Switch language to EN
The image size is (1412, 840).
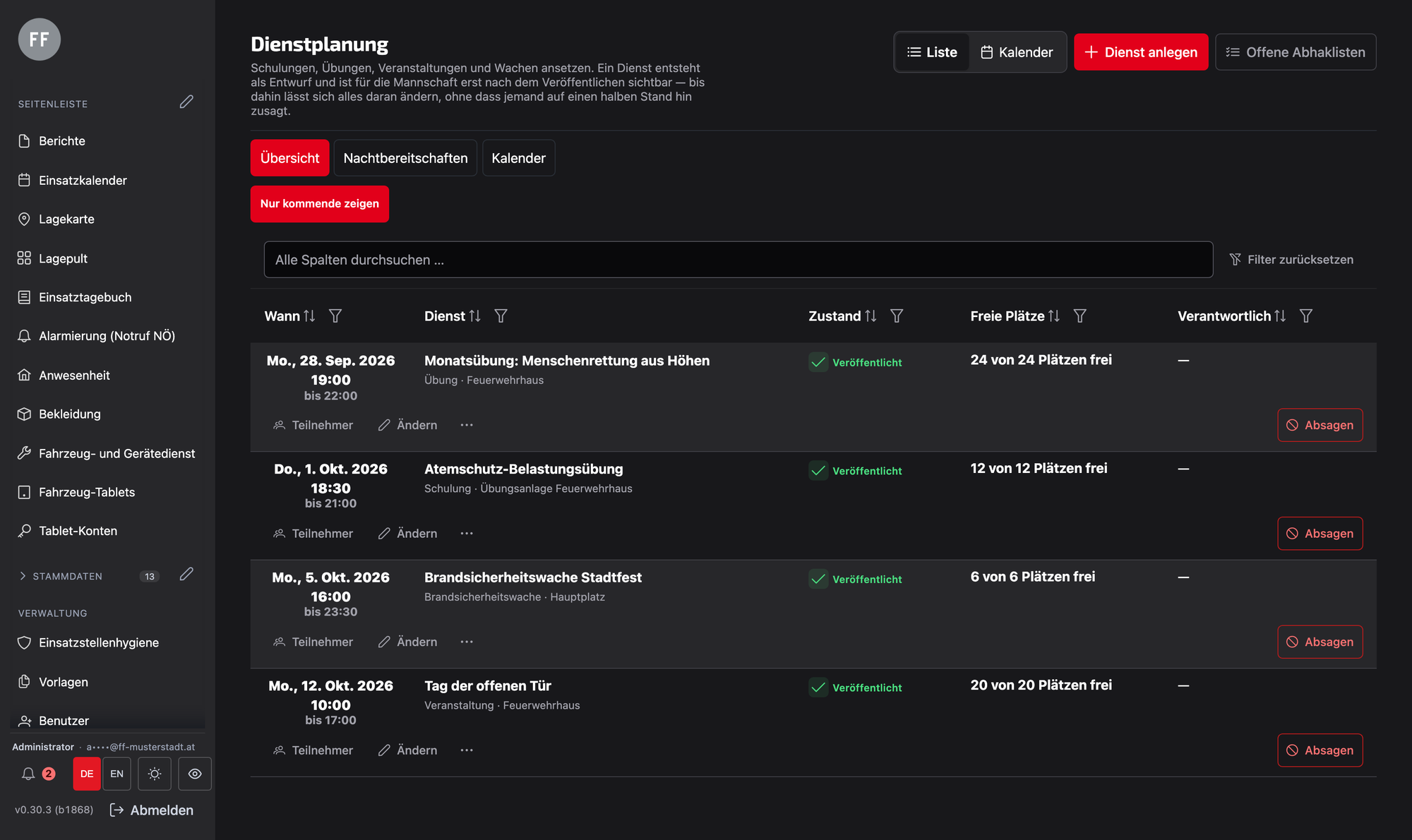pyautogui.click(x=117, y=774)
